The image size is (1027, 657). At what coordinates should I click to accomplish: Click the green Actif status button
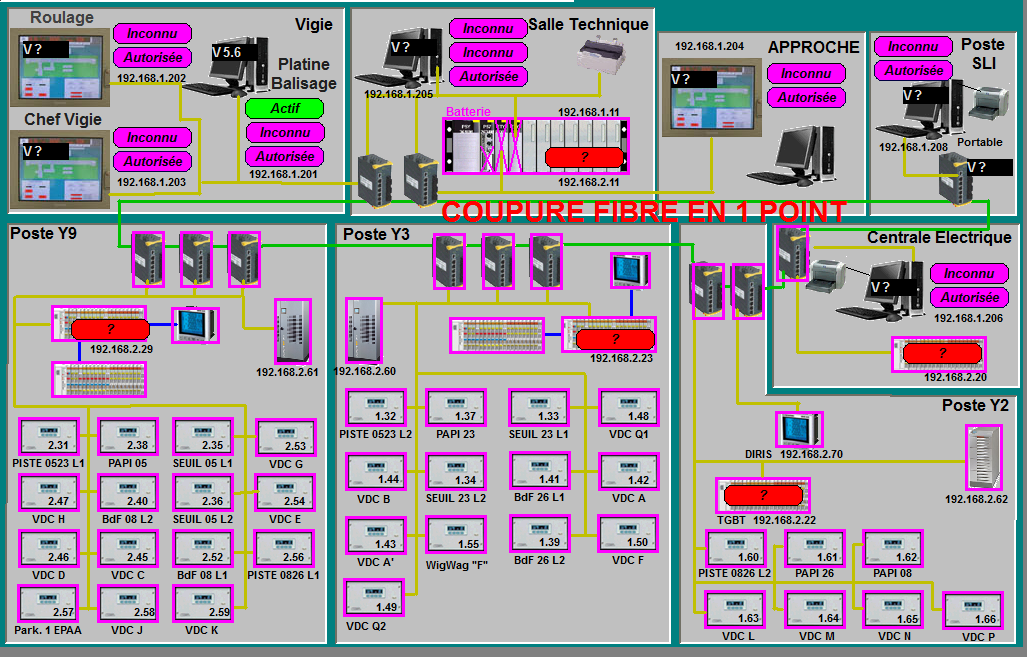[x=285, y=108]
